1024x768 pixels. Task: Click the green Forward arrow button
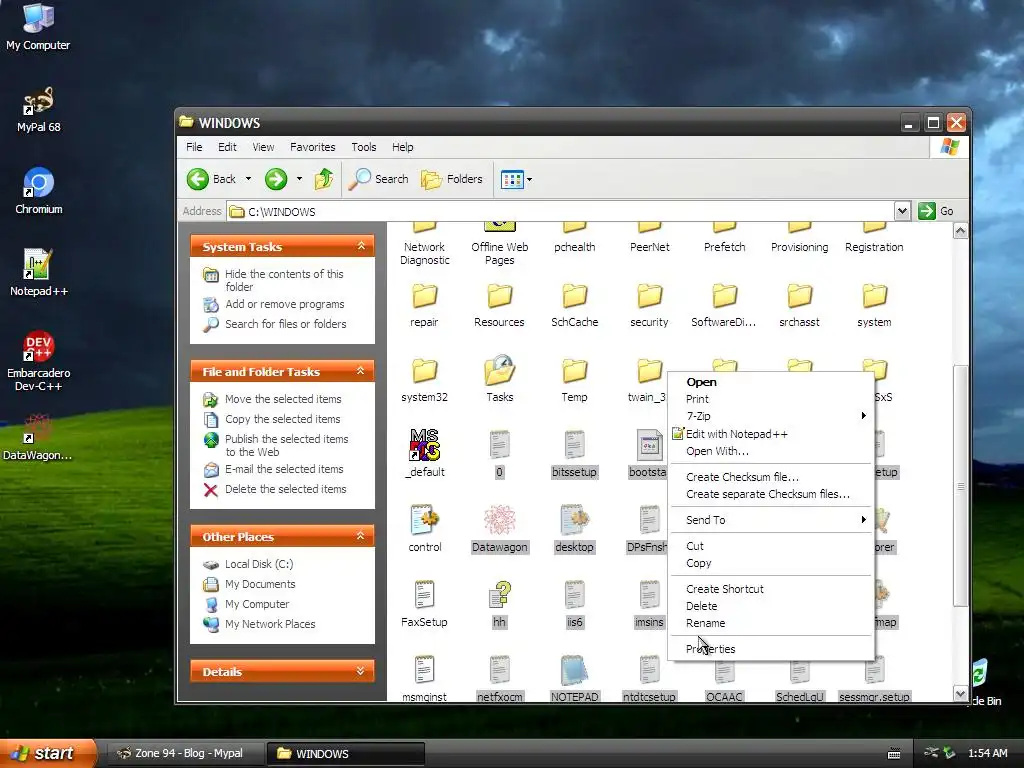coord(276,179)
